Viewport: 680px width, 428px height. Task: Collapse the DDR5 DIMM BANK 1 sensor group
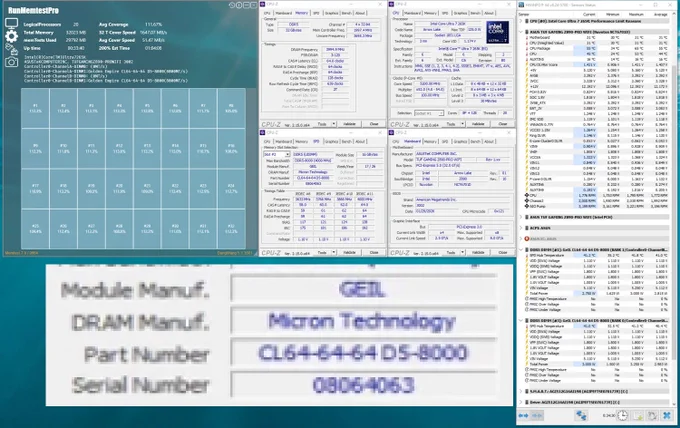click(x=521, y=250)
